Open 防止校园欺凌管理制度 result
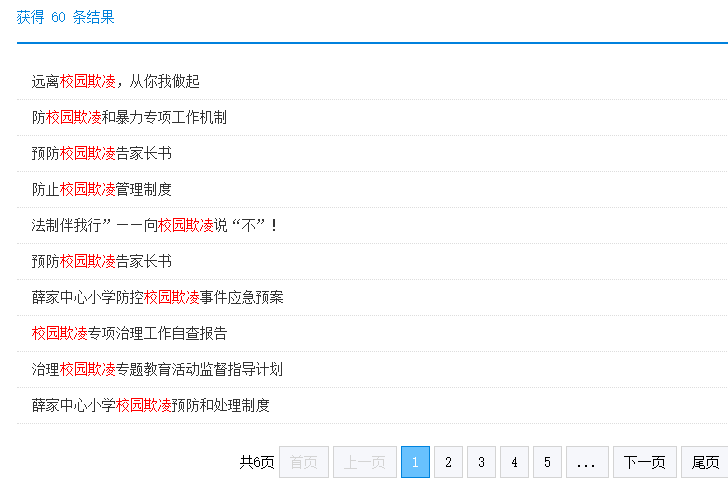The width and height of the screenshot is (728, 491). pos(102,189)
